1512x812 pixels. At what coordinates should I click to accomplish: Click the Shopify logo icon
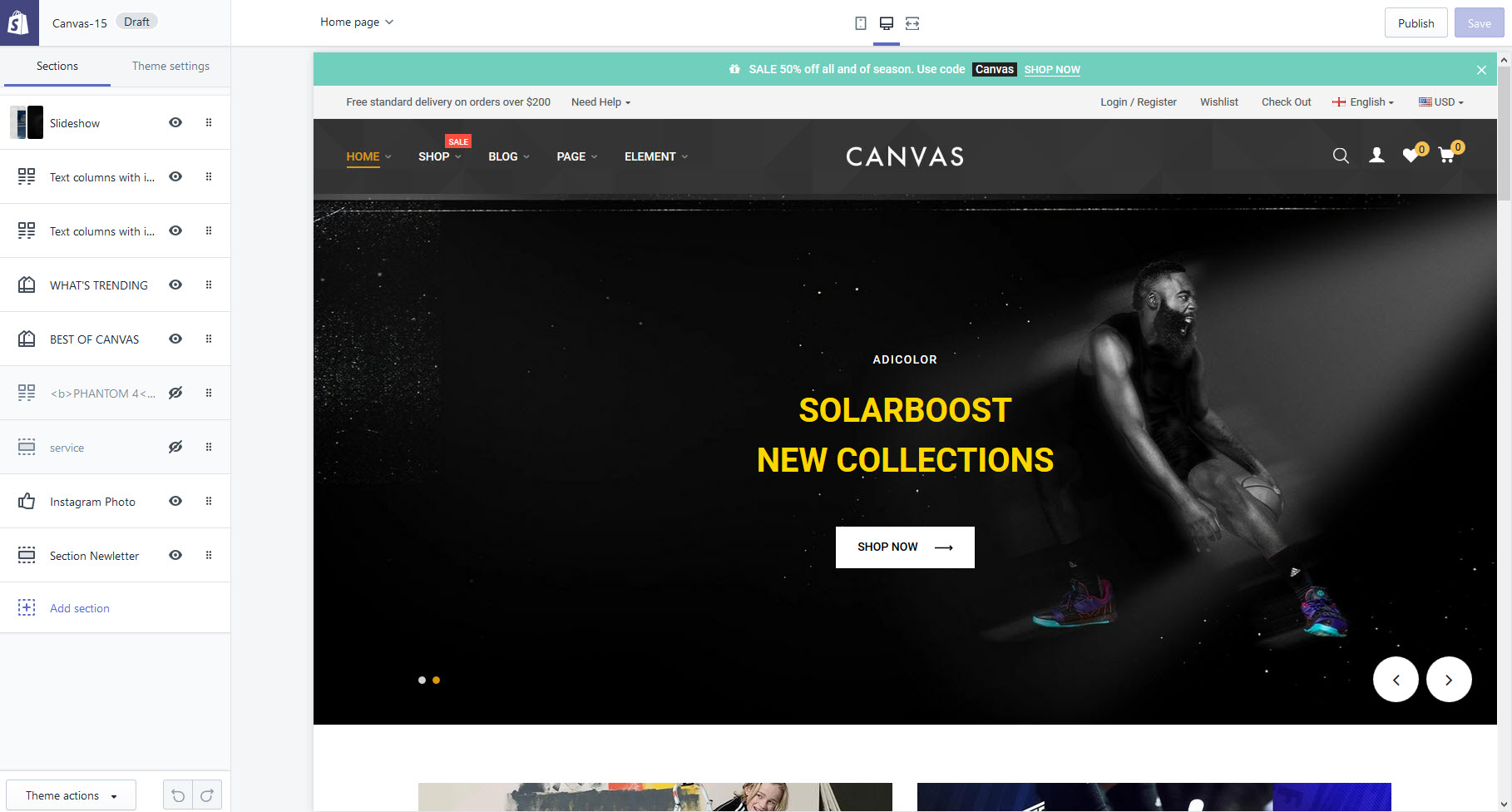[x=19, y=22]
